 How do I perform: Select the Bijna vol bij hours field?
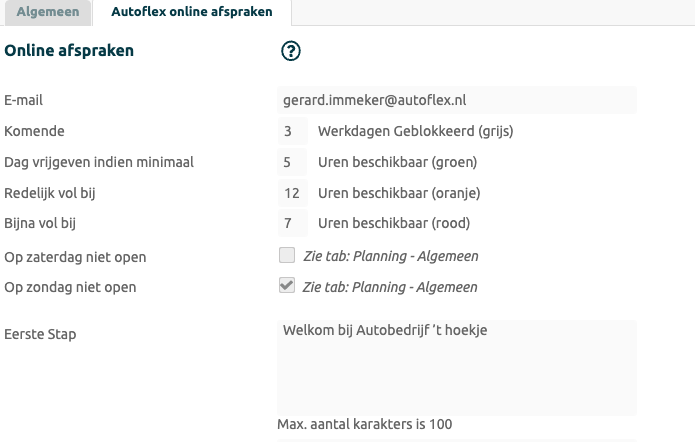pyautogui.click(x=291, y=224)
